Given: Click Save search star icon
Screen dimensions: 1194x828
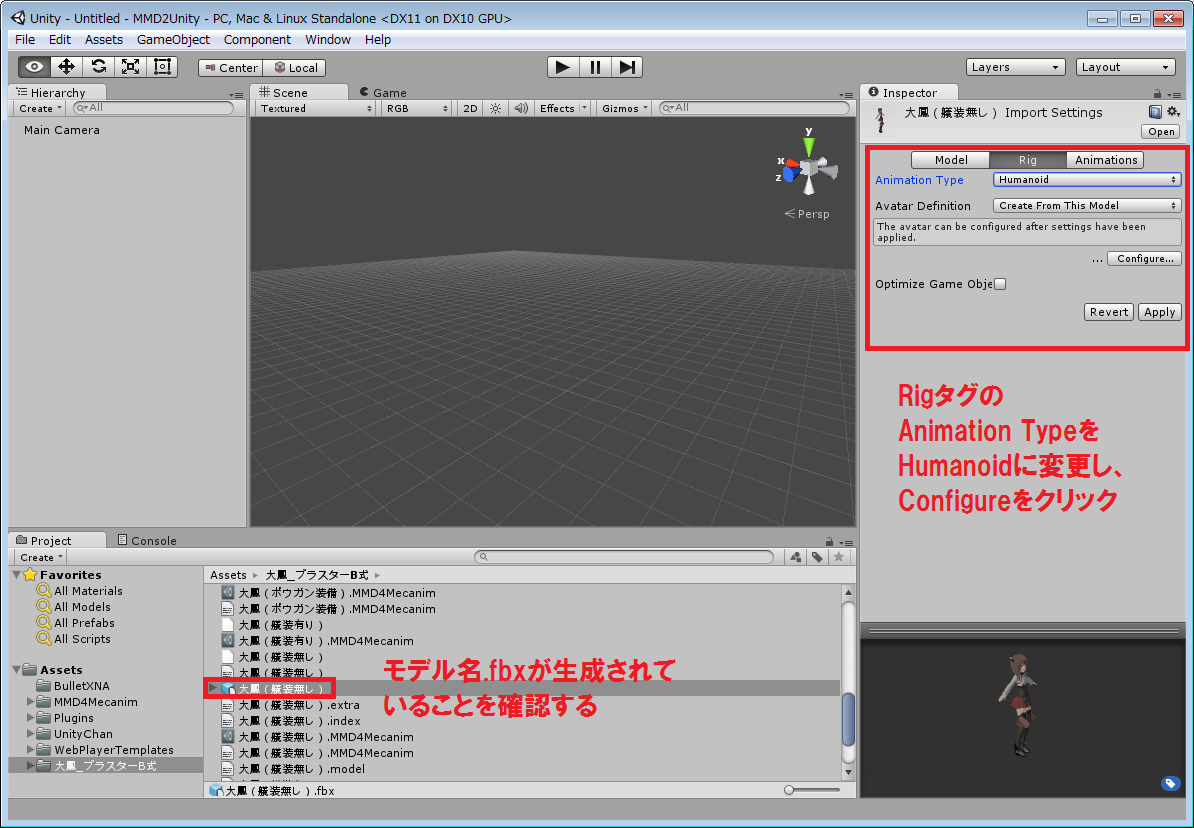Looking at the screenshot, I should click(x=838, y=557).
